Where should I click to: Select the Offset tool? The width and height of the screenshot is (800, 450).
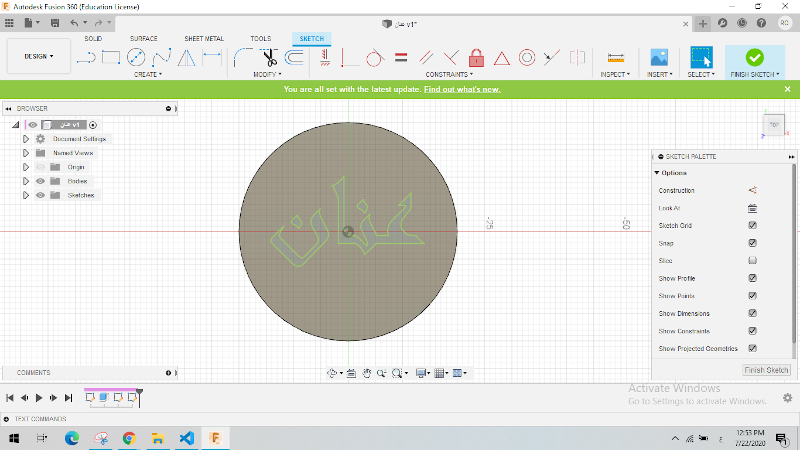294,58
